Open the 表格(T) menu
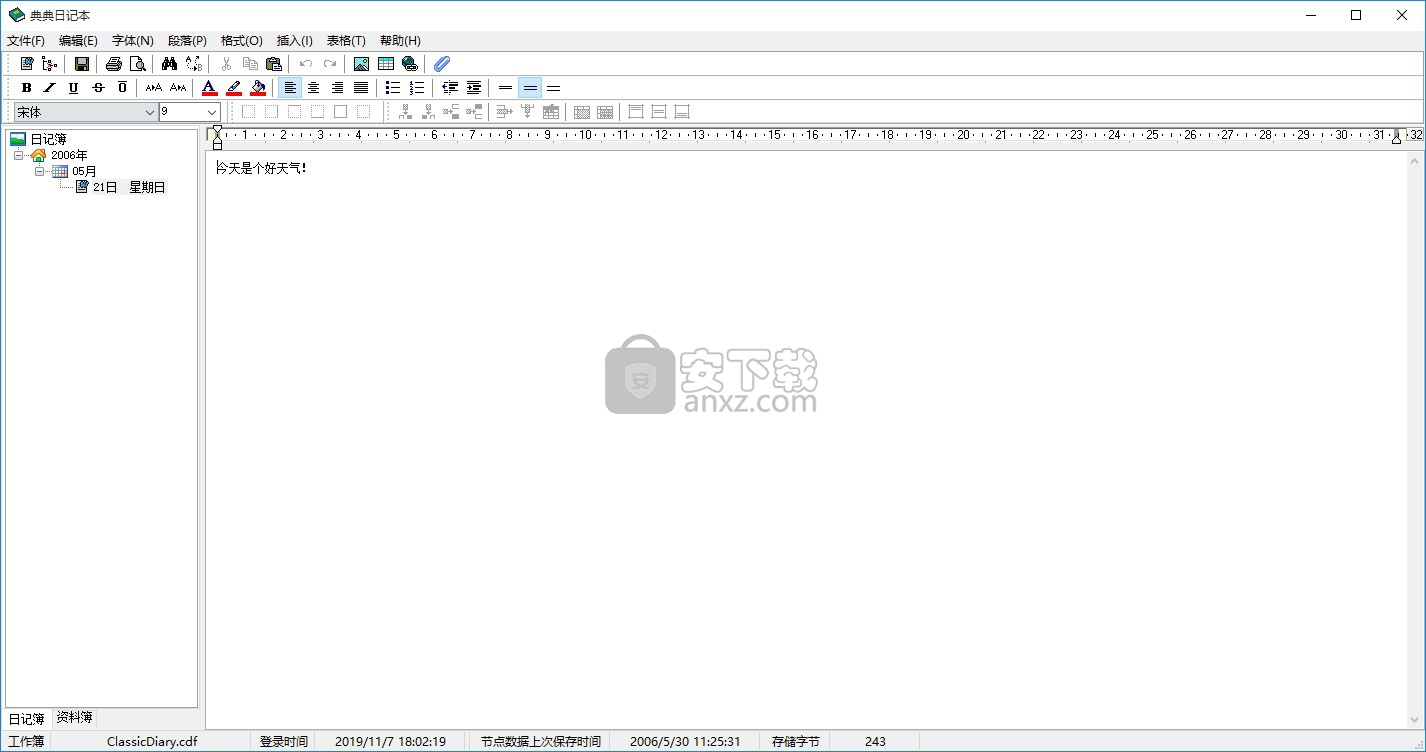Image resolution: width=1426 pixels, height=752 pixels. click(x=346, y=41)
